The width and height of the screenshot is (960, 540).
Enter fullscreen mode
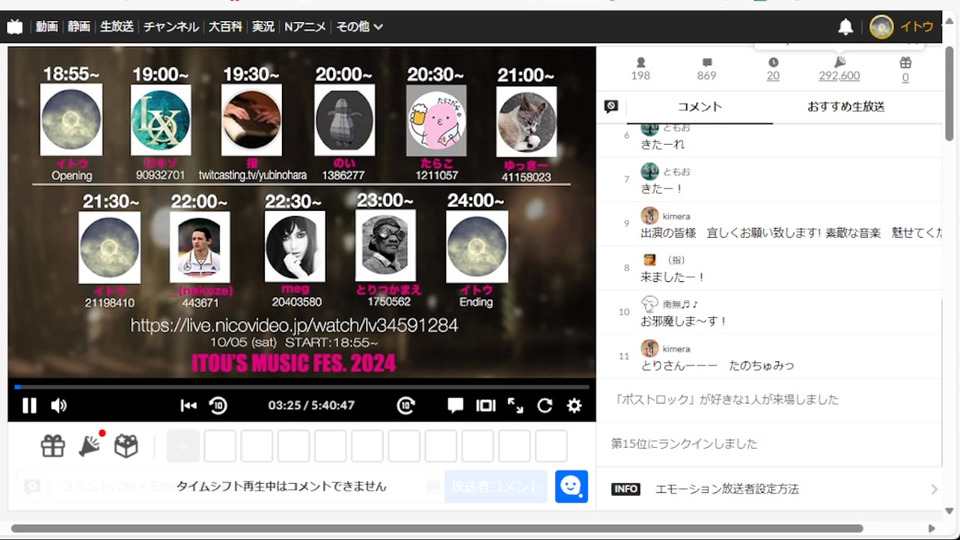pos(516,405)
